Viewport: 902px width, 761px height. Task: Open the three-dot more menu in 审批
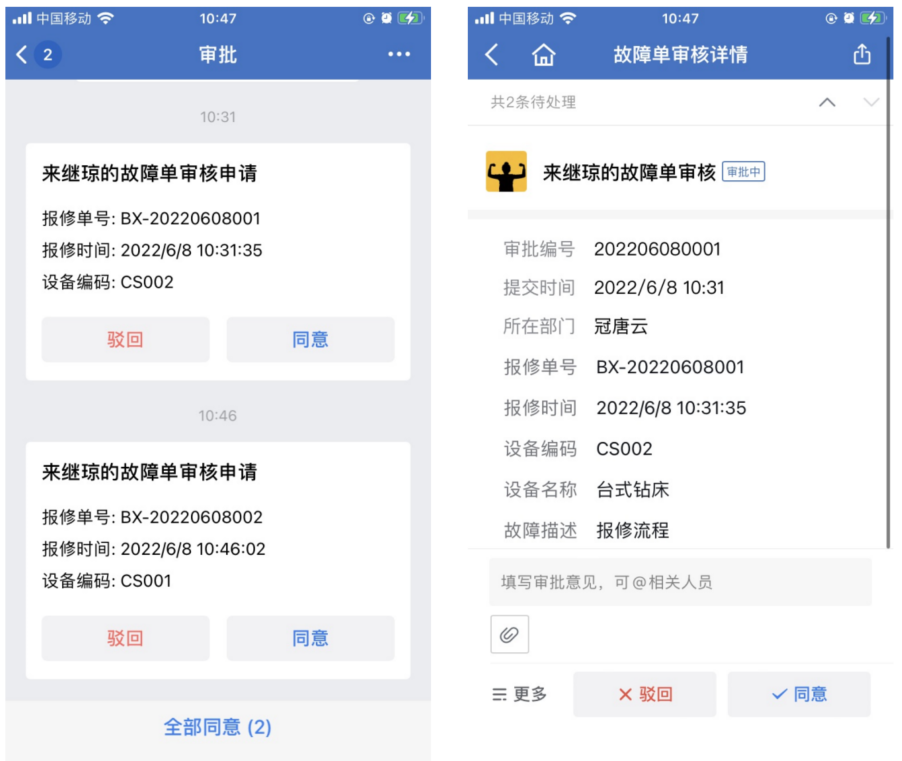point(399,54)
